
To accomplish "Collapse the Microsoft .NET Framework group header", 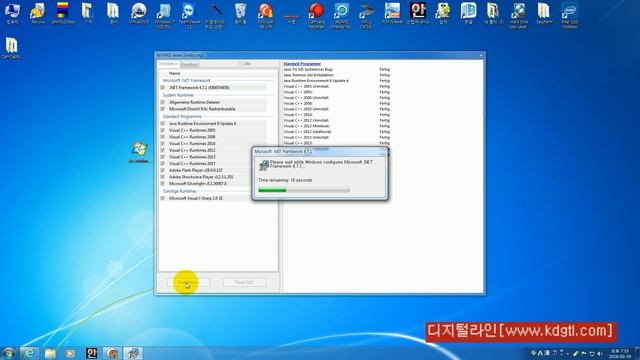I will (x=187, y=80).
